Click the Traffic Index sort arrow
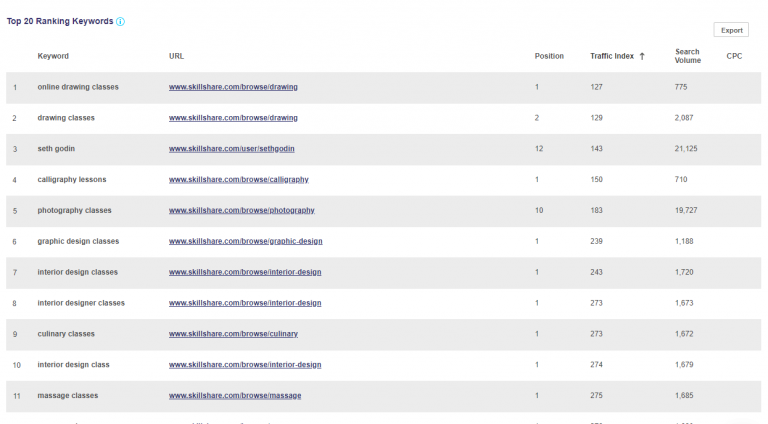Screen dimensions: 768x424 pos(642,56)
